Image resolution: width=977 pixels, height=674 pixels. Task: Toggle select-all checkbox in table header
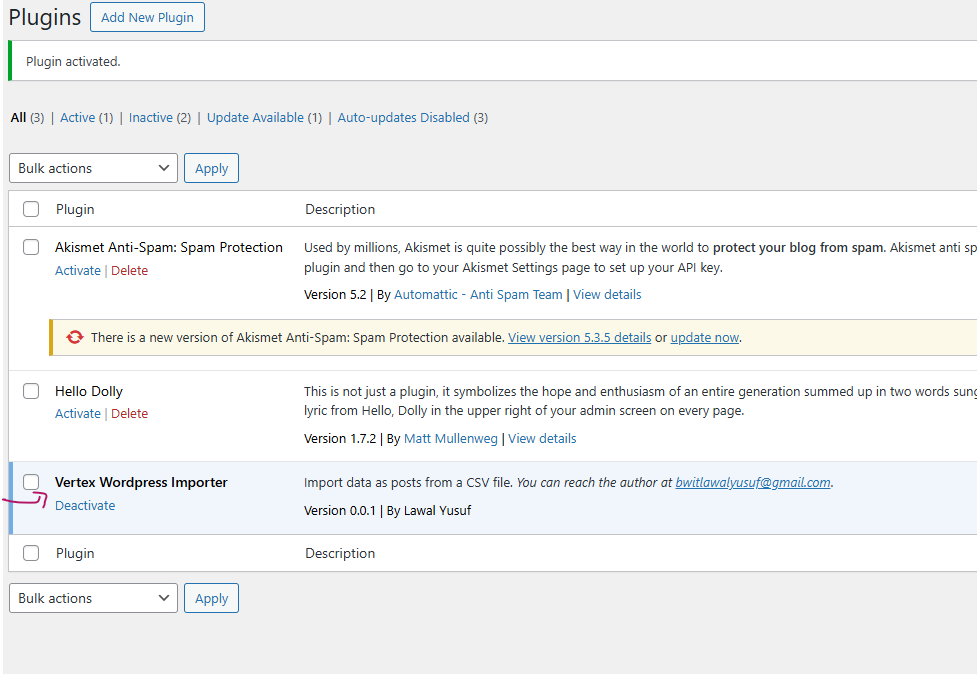tap(31, 209)
